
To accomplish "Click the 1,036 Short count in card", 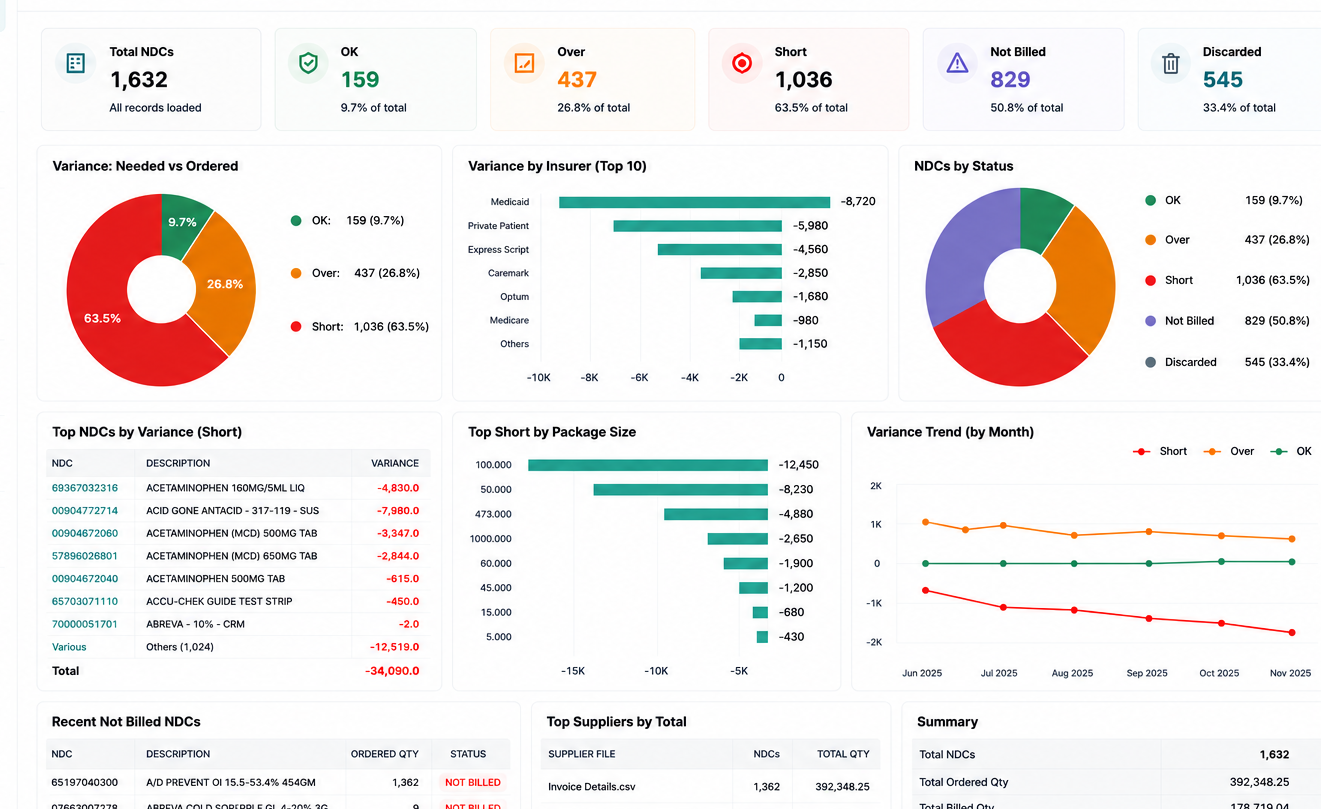I will 803,79.
